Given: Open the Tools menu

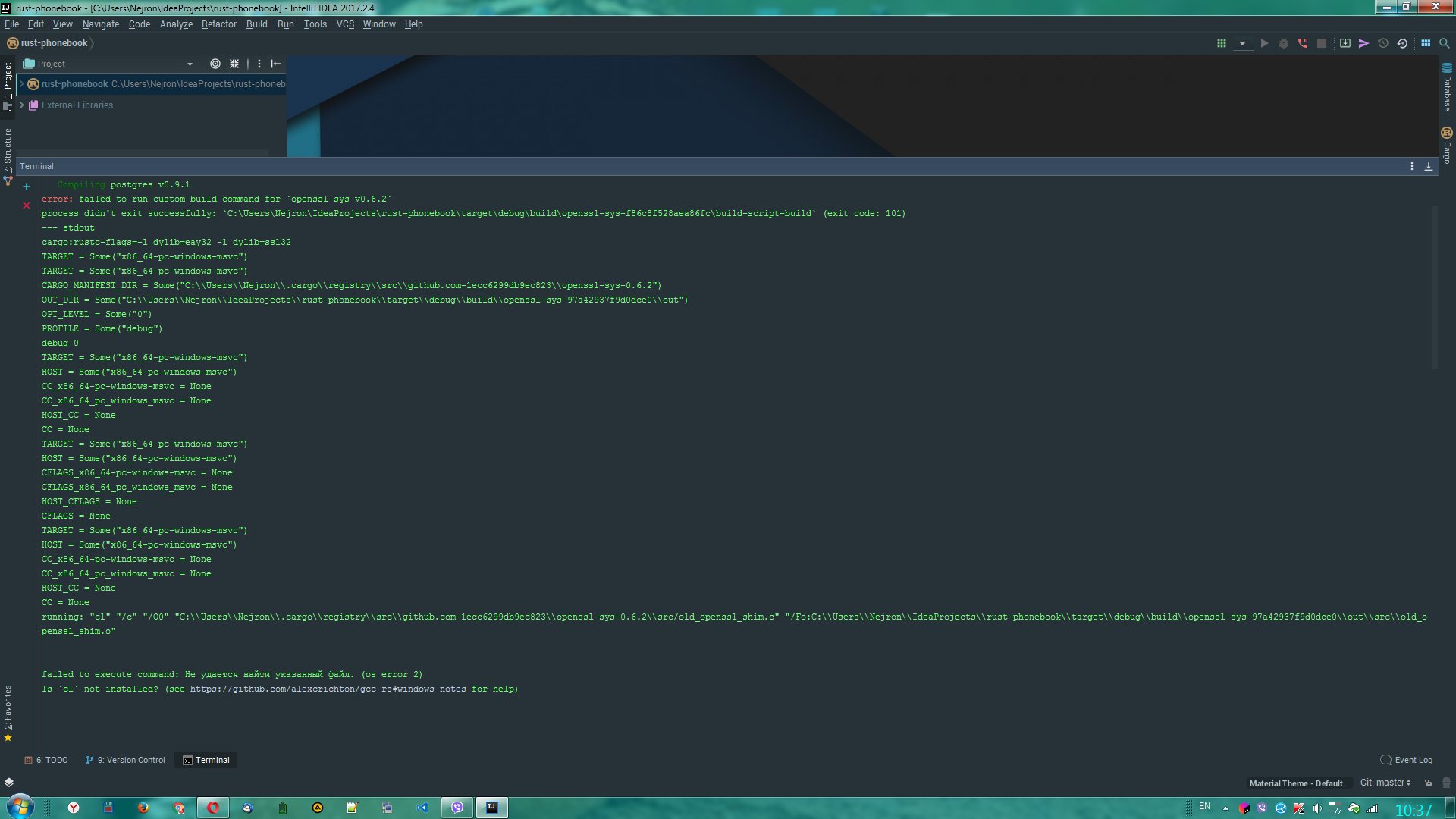Looking at the screenshot, I should [x=315, y=24].
